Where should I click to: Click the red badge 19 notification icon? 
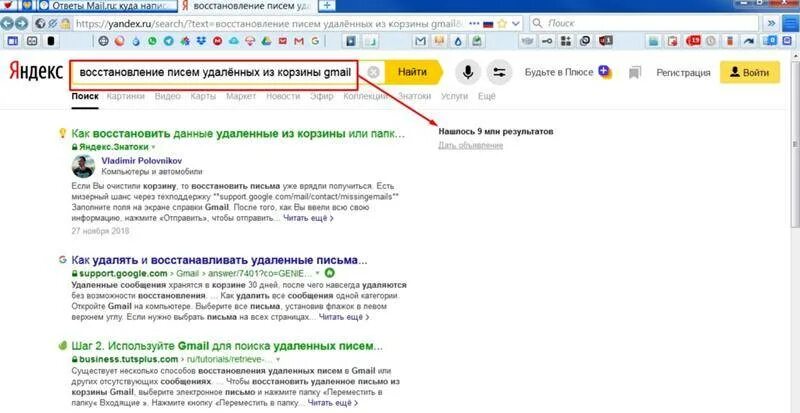point(693,40)
